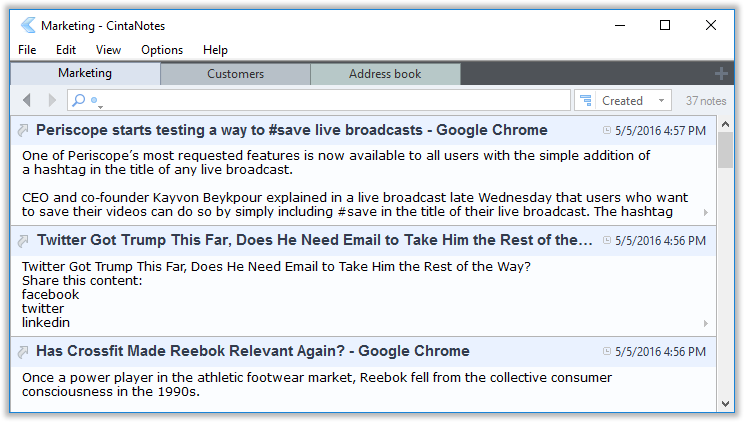
Task: Minimize the CintaNotes window
Action: pyautogui.click(x=620, y=25)
